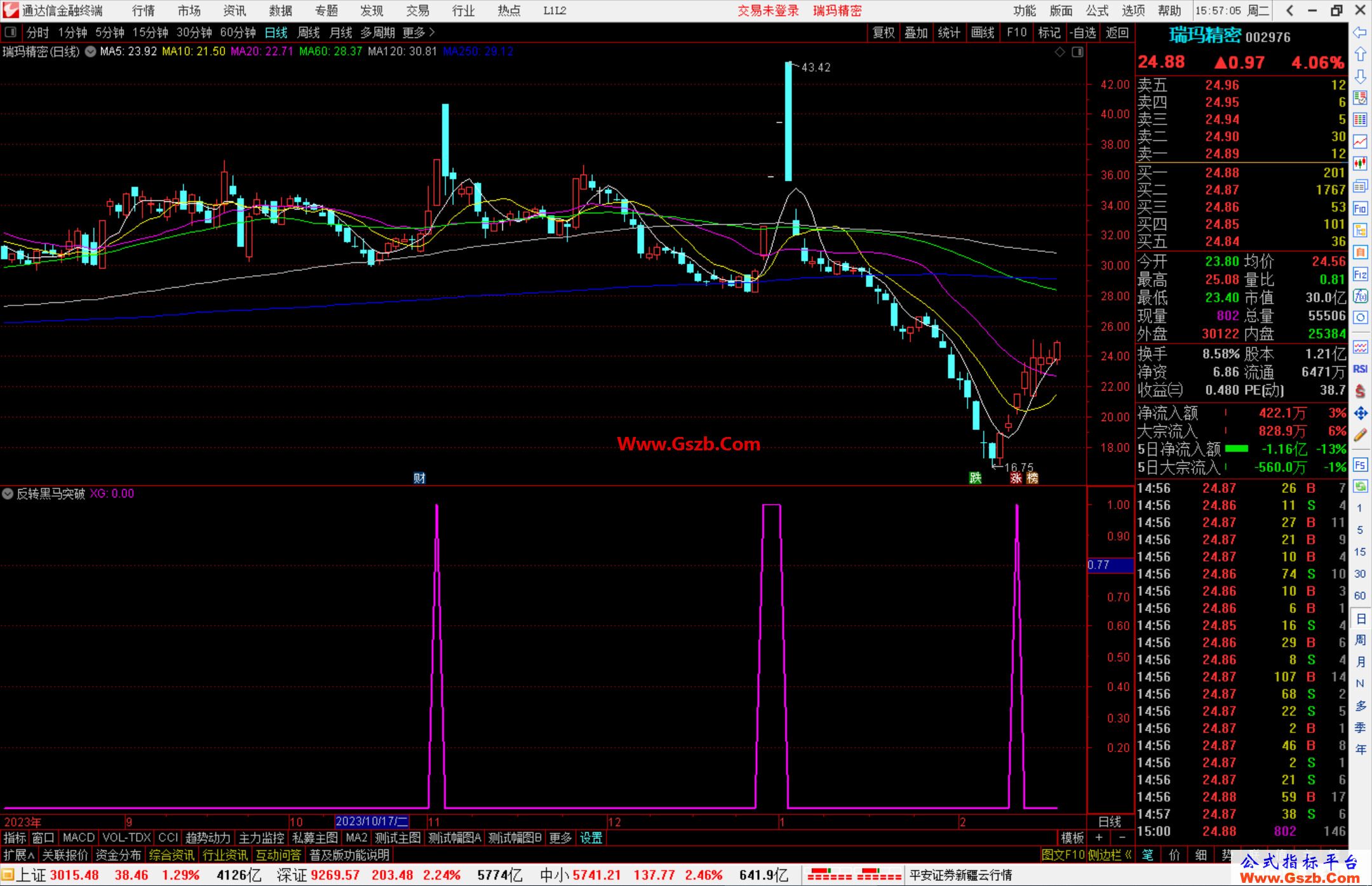Click the 2023/10/17 date label
This screenshot has height=886, width=1372.
click(x=372, y=821)
